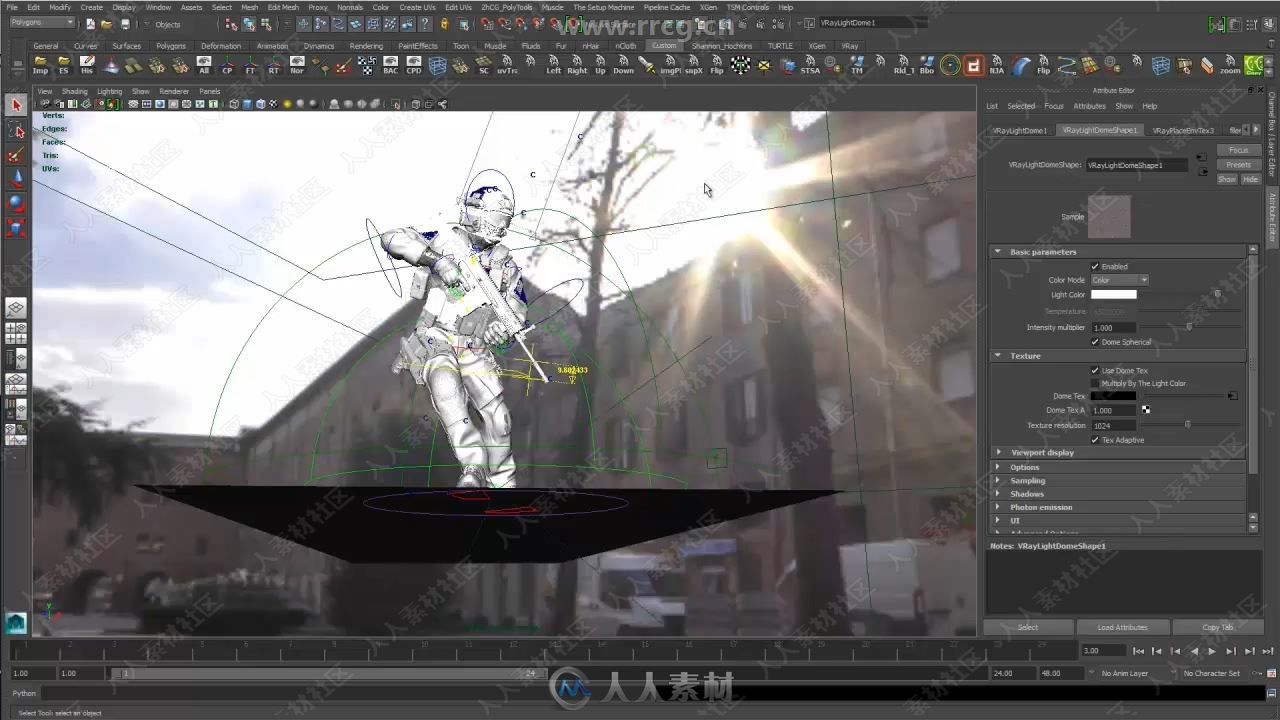Click the play forward button
The image size is (1280, 720).
pos(1212,651)
